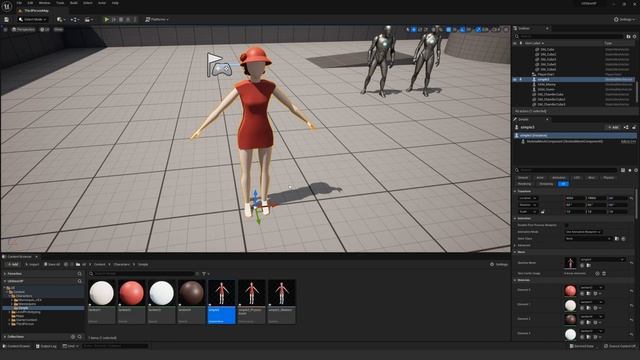Select the Simple folder in content tree
Image resolution: width=640 pixels, height=360 pixels.
(x=23, y=308)
